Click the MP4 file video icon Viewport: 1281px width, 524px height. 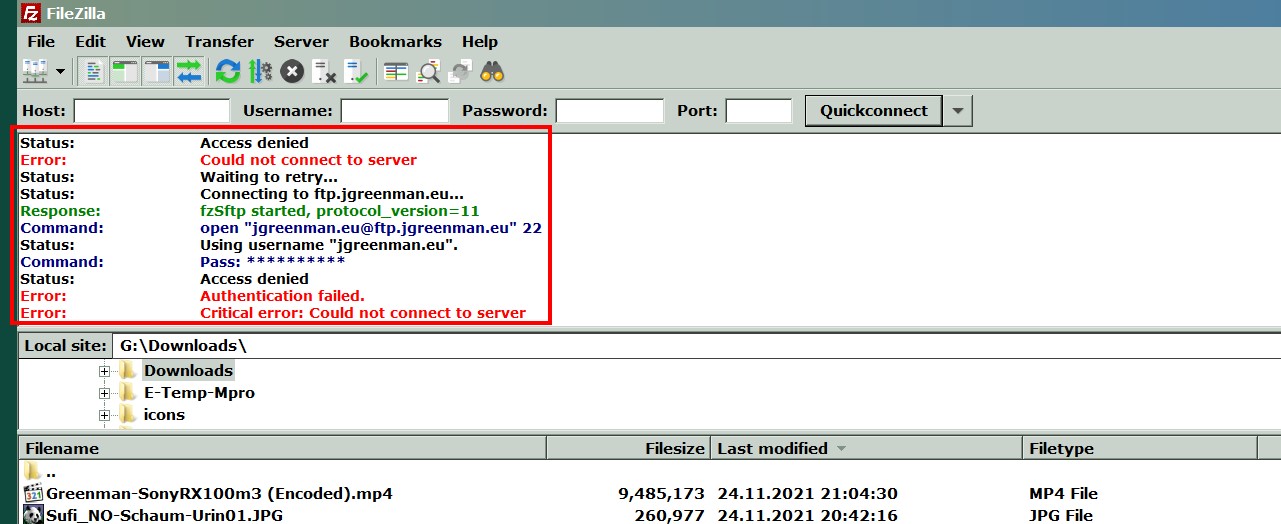click(x=33, y=494)
